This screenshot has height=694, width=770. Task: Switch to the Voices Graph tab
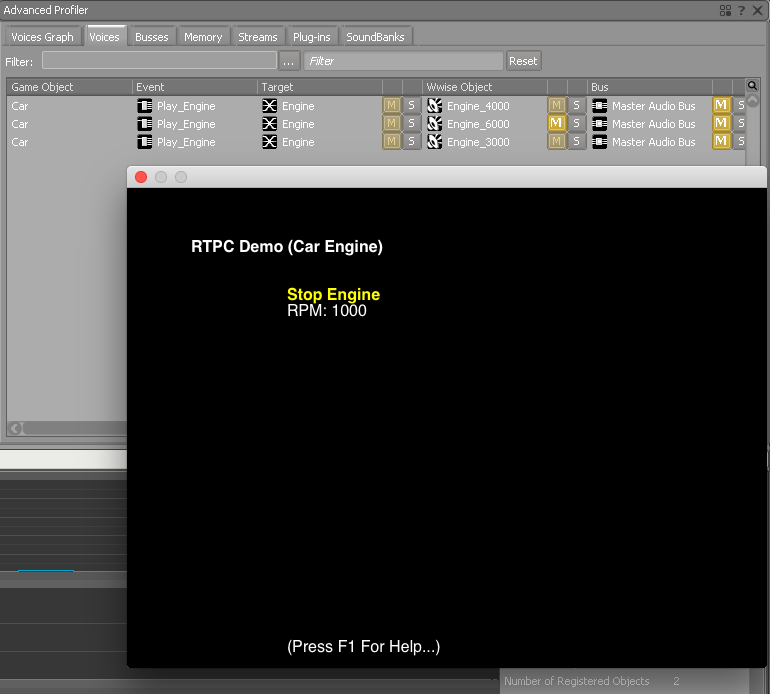[42, 37]
